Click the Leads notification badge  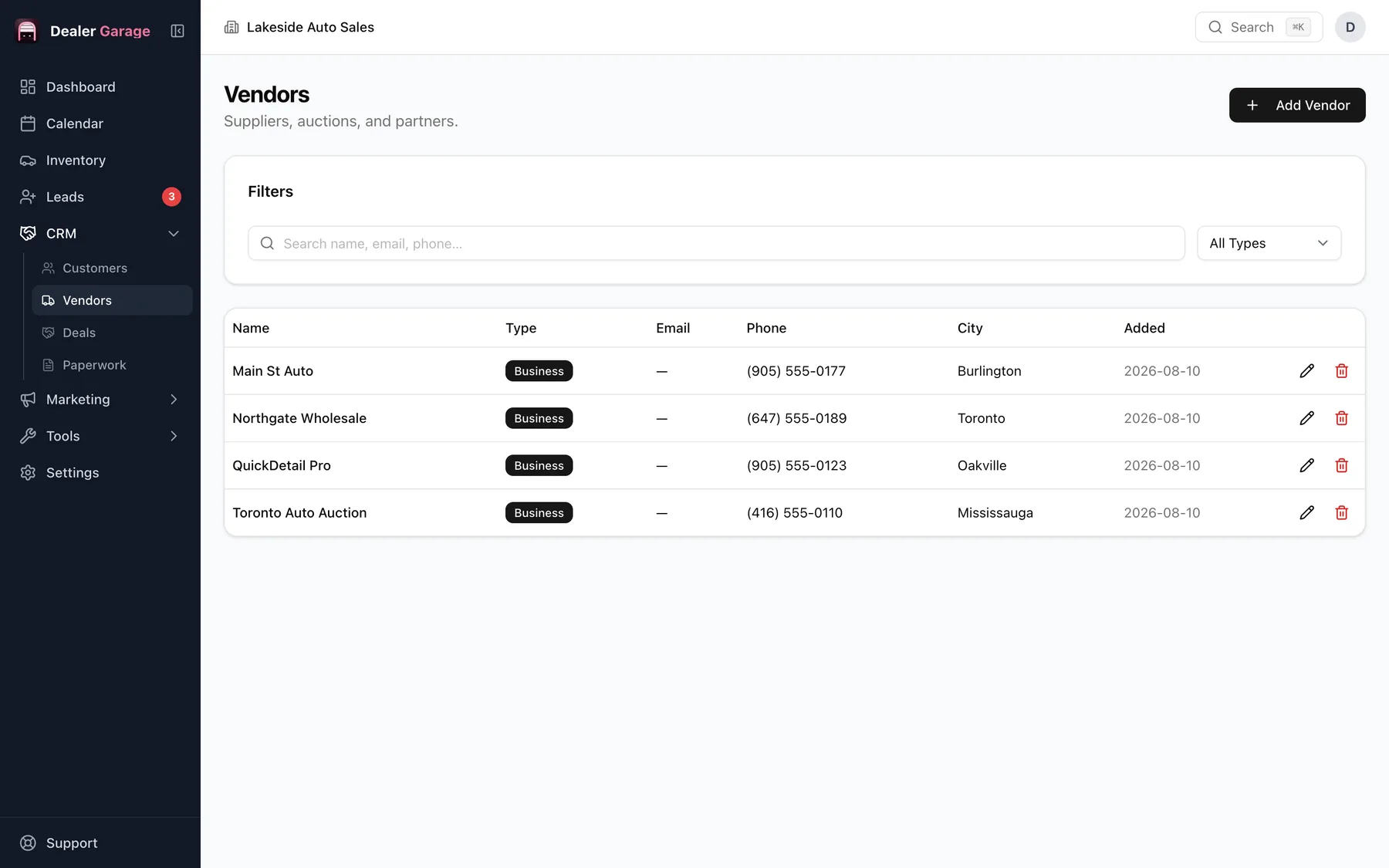[171, 197]
